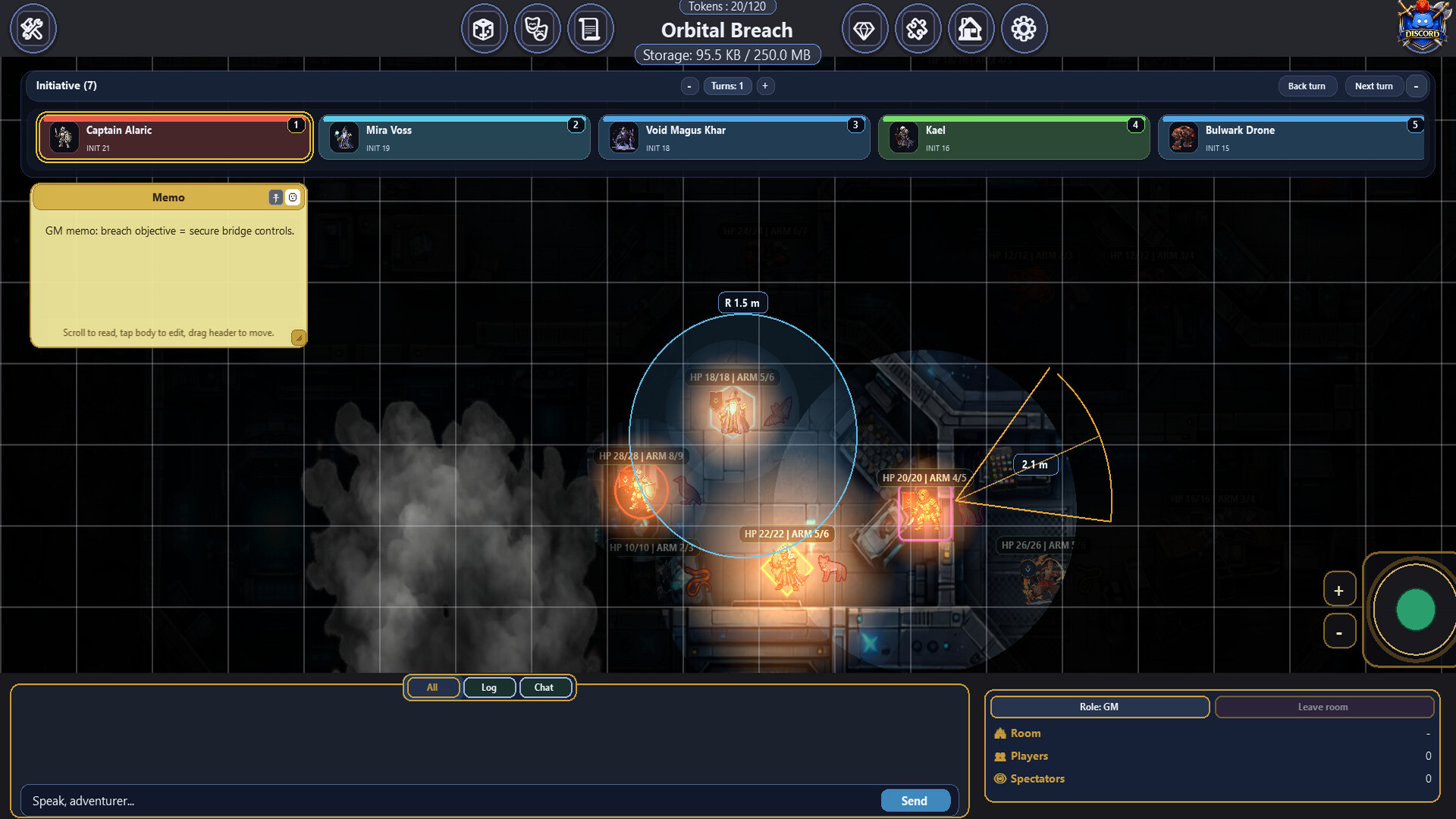Decrease turns with the minus stepper
Viewport: 1456px width, 819px height.
690,86
